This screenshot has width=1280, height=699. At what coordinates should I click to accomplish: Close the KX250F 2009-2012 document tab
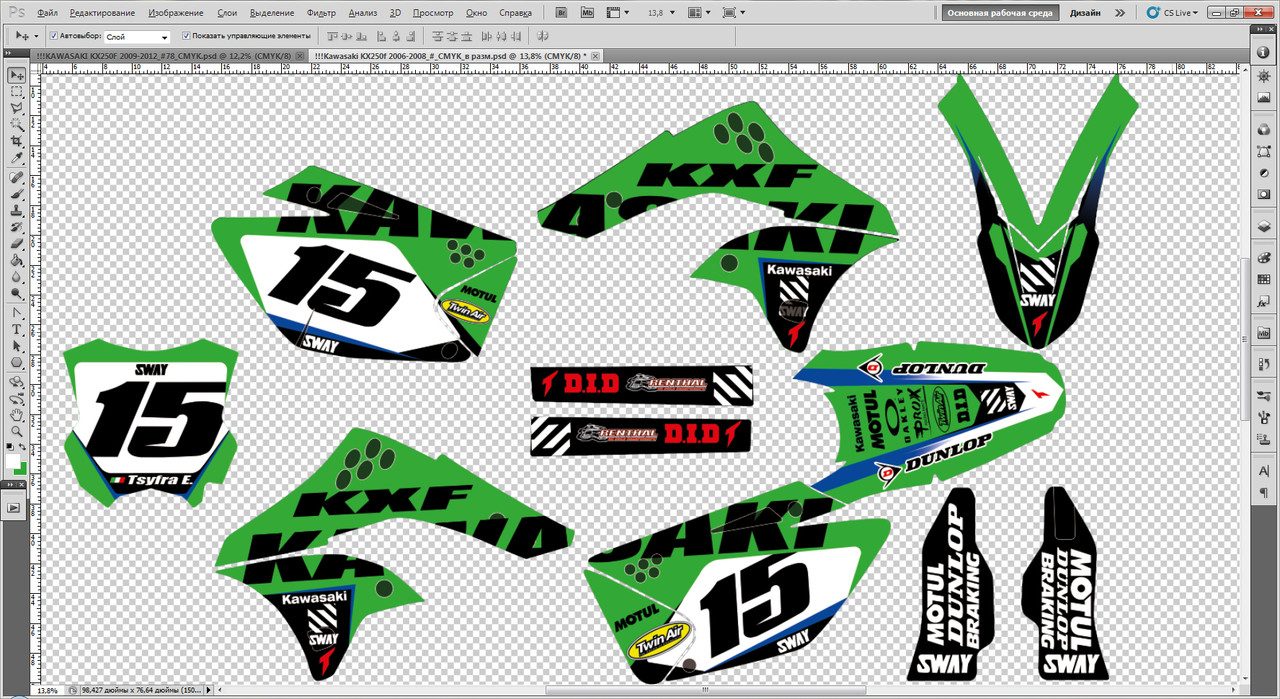coord(300,57)
